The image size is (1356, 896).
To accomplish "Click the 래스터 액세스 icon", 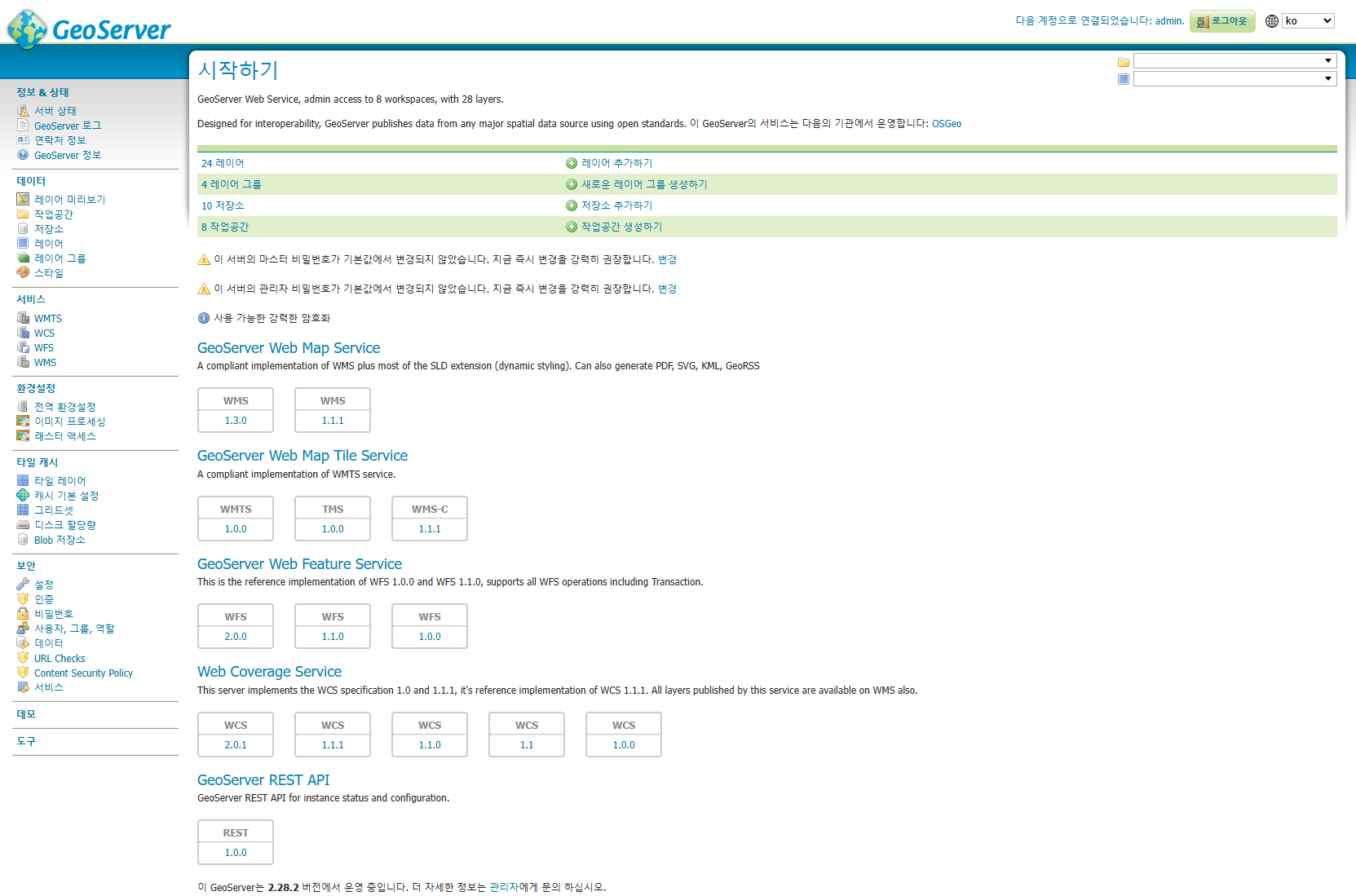I will [23, 436].
